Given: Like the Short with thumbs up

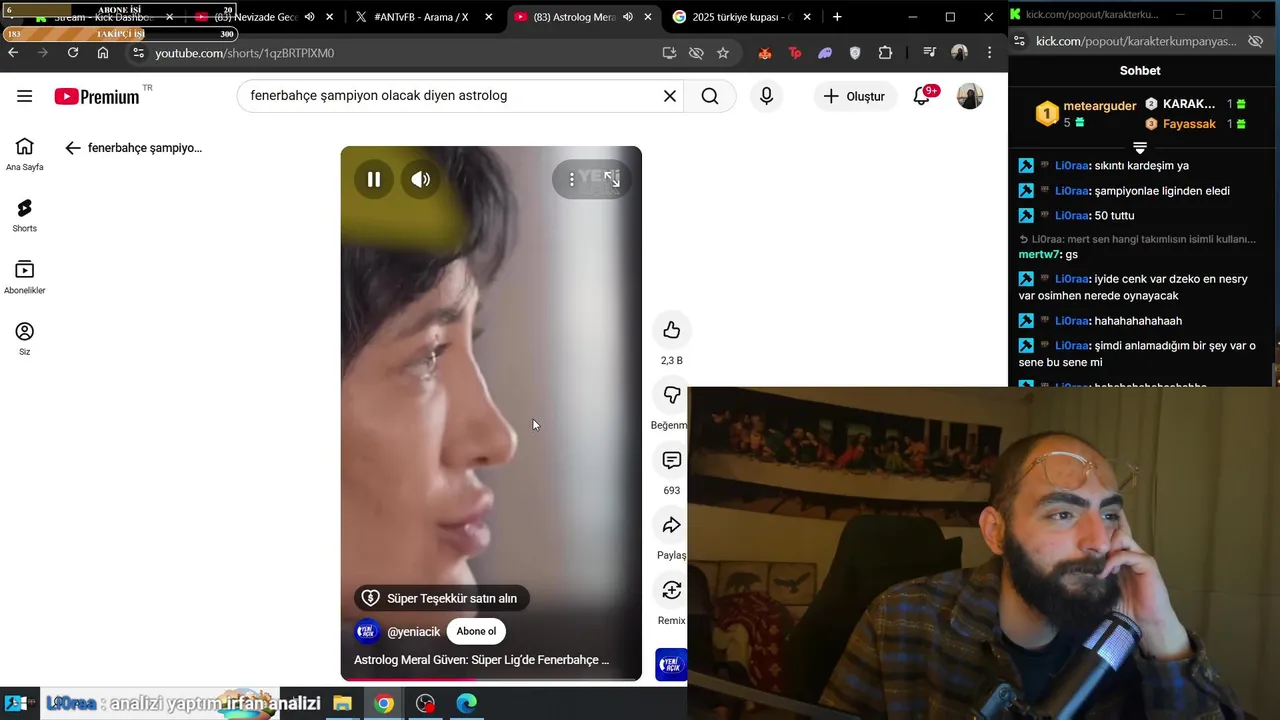Looking at the screenshot, I should tap(672, 330).
